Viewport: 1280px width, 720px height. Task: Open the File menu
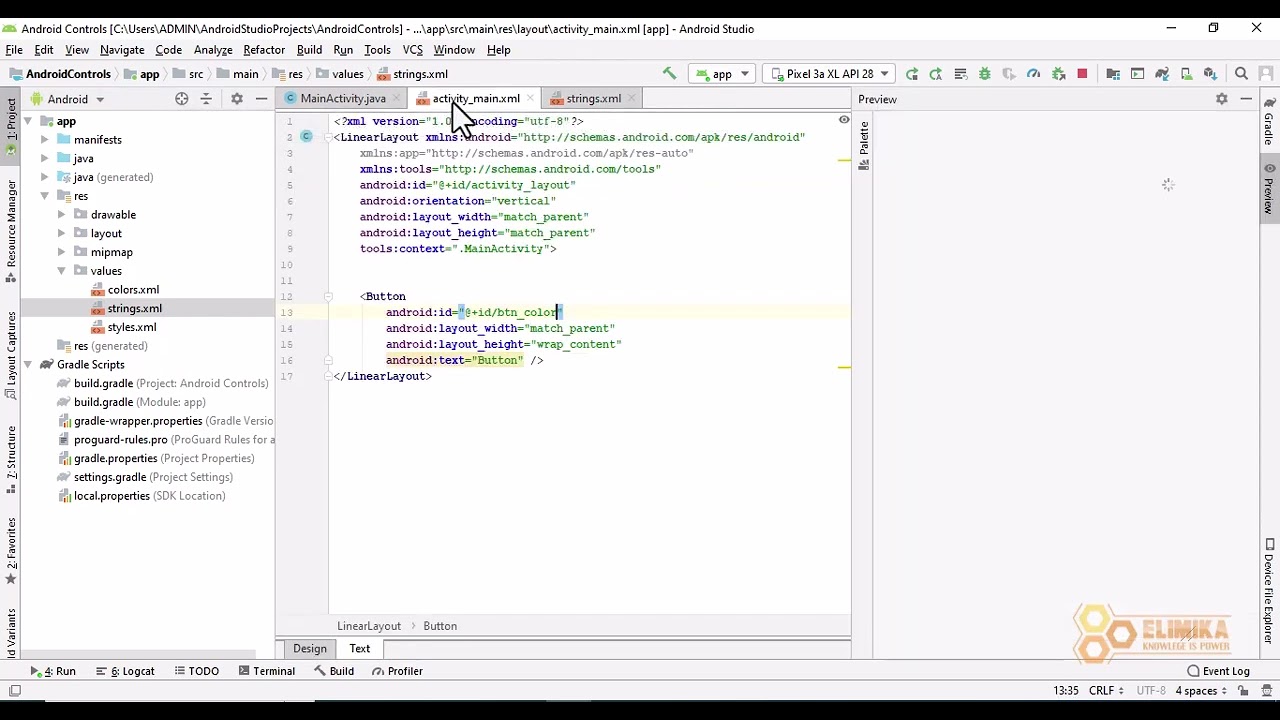[x=14, y=49]
